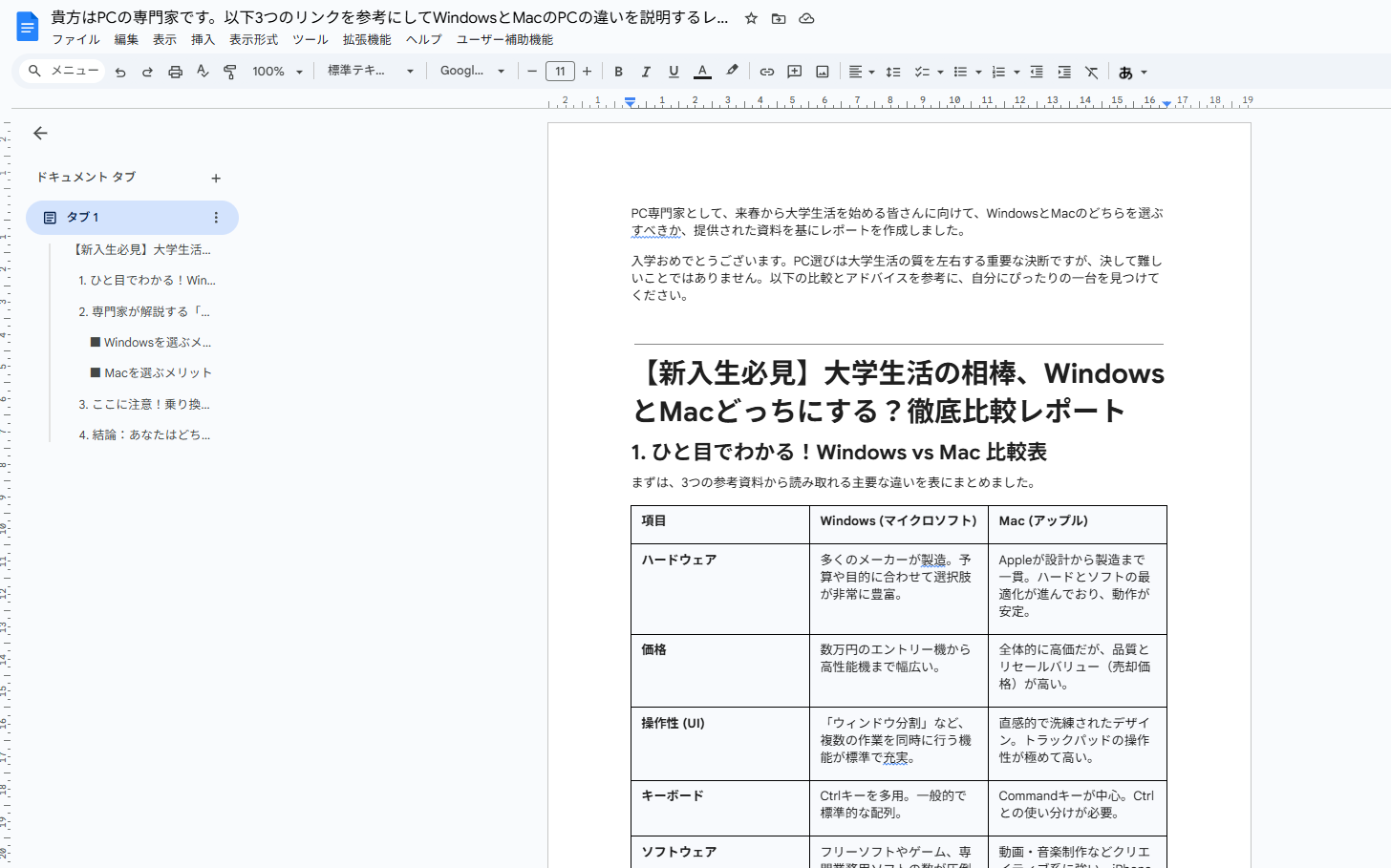Open the 挿入 menu
The image size is (1391, 868).
pyautogui.click(x=203, y=40)
